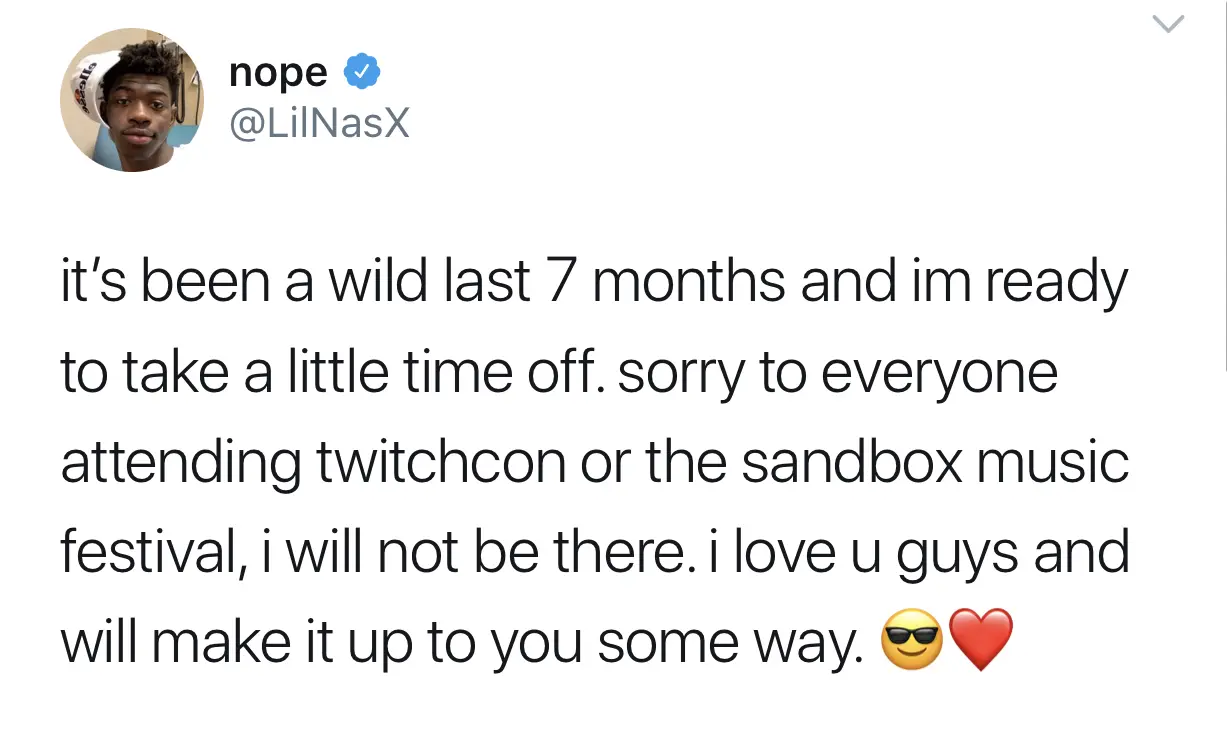Viewport: 1227px width, 743px height.
Task: Click the display name "nope"
Action: [x=278, y=73]
